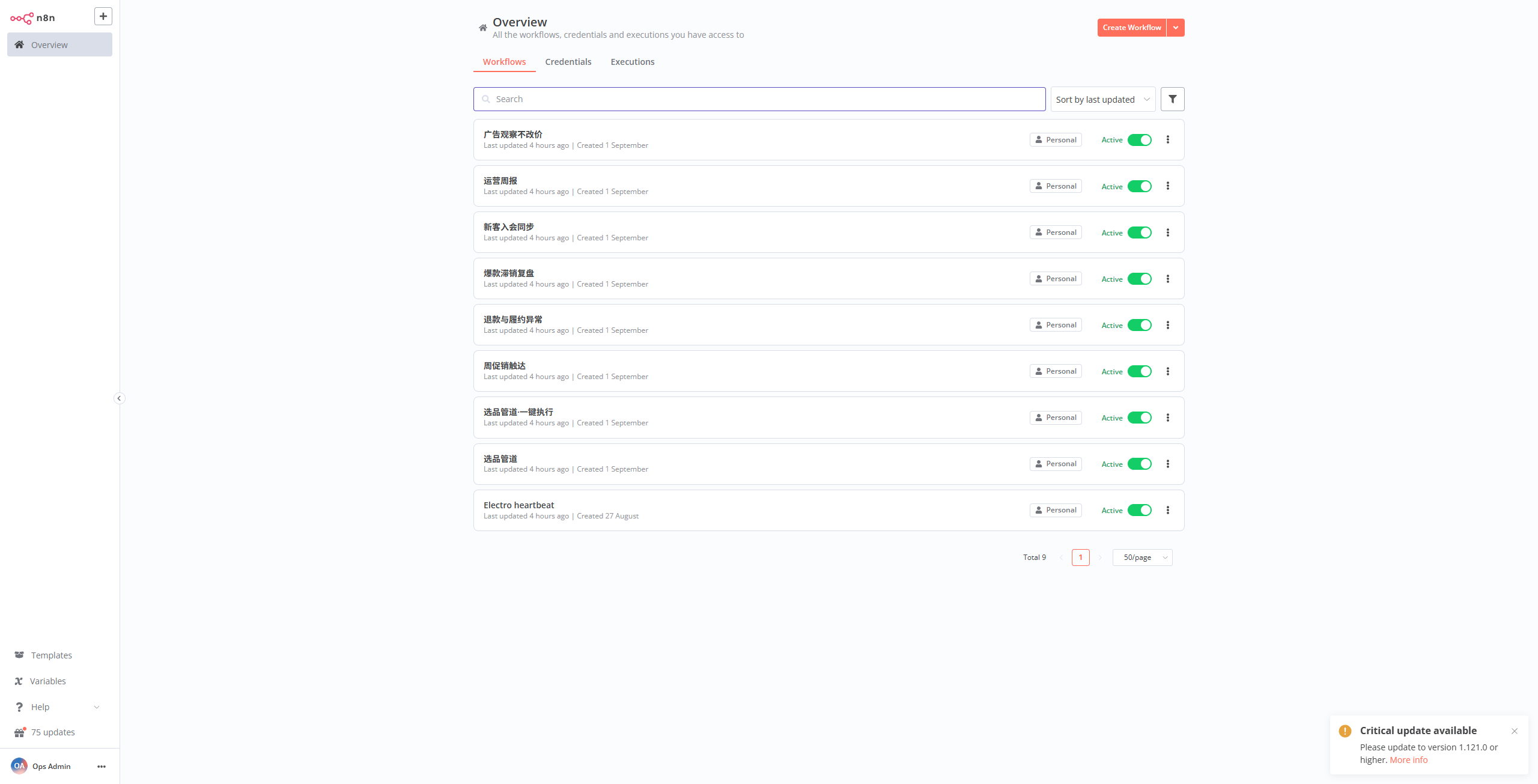This screenshot has height=784, width=1538.
Task: Disable the Electro heartbeat active toggle
Action: (1140, 510)
